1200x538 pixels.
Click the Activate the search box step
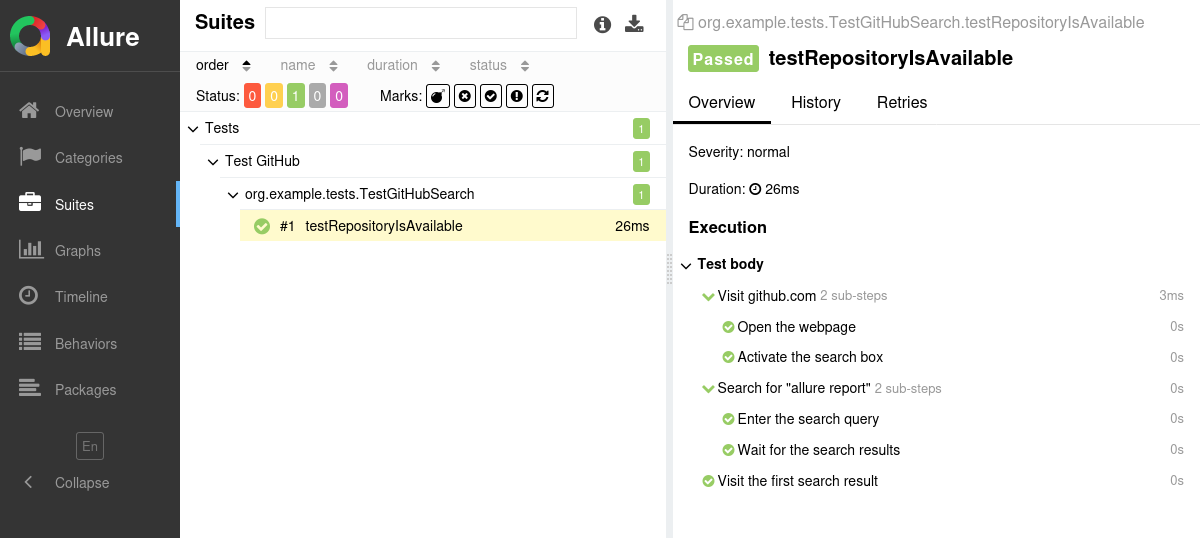[810, 357]
